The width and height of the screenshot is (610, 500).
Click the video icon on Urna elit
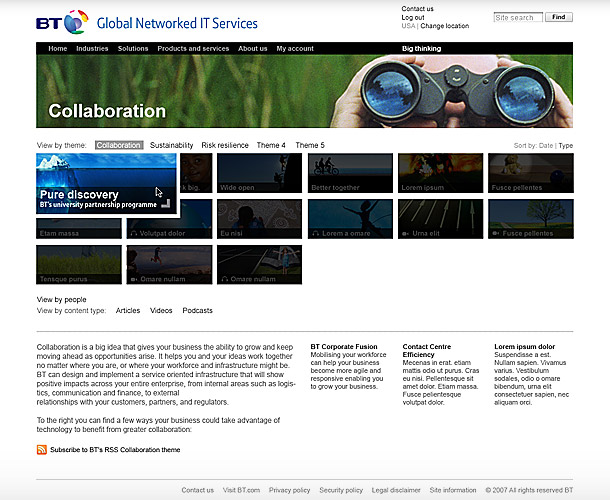(405, 233)
